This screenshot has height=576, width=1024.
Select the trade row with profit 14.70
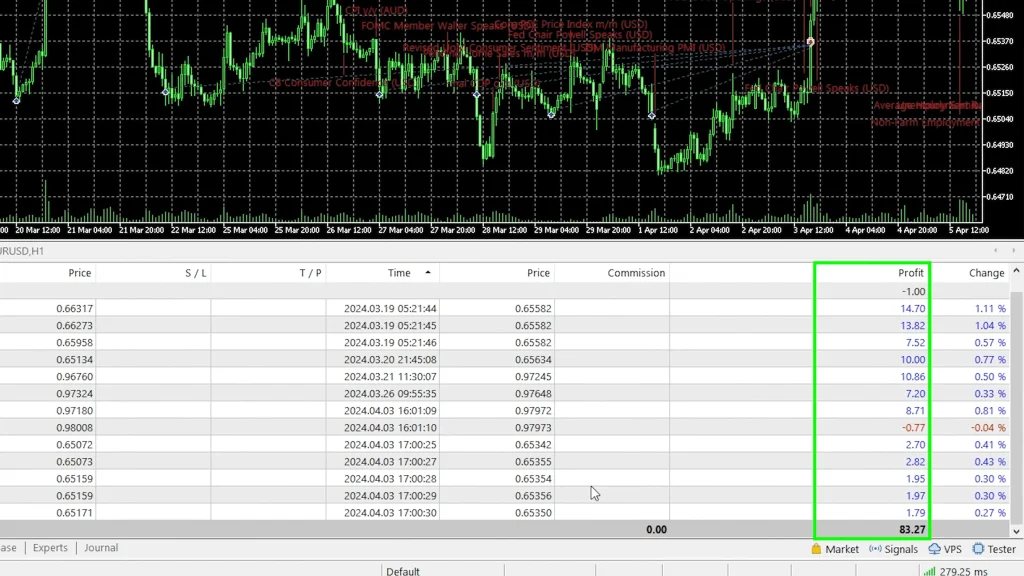point(500,309)
